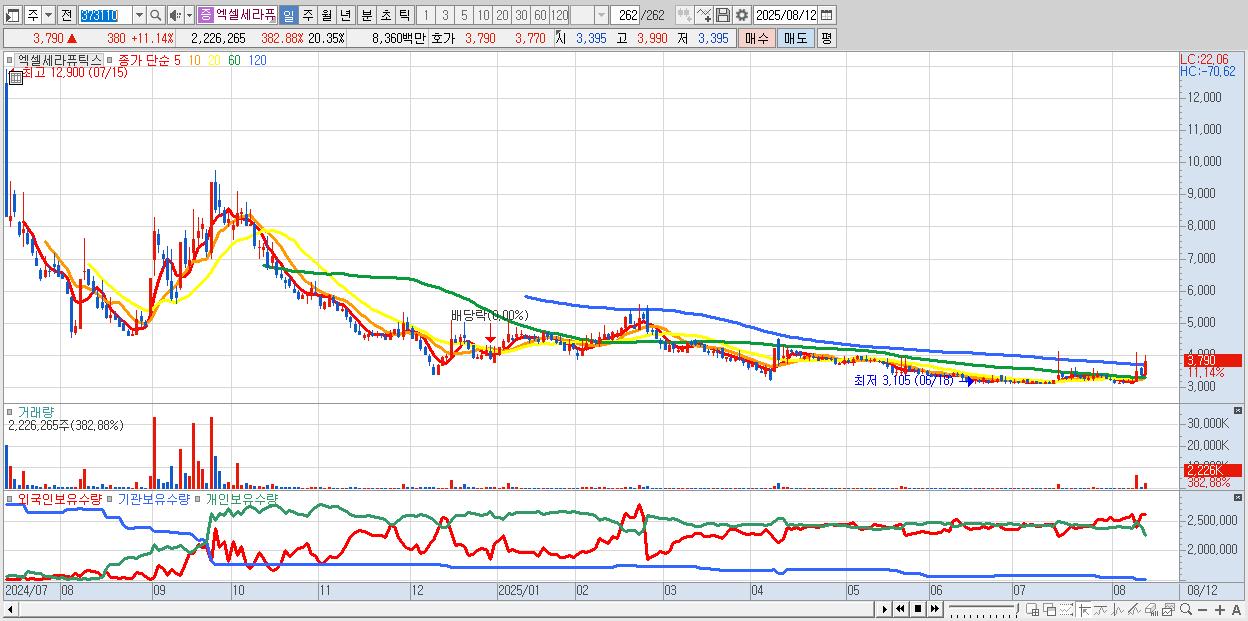Open the calendar date picker icon
Screen dimensions: 1248x621
pos(827,15)
